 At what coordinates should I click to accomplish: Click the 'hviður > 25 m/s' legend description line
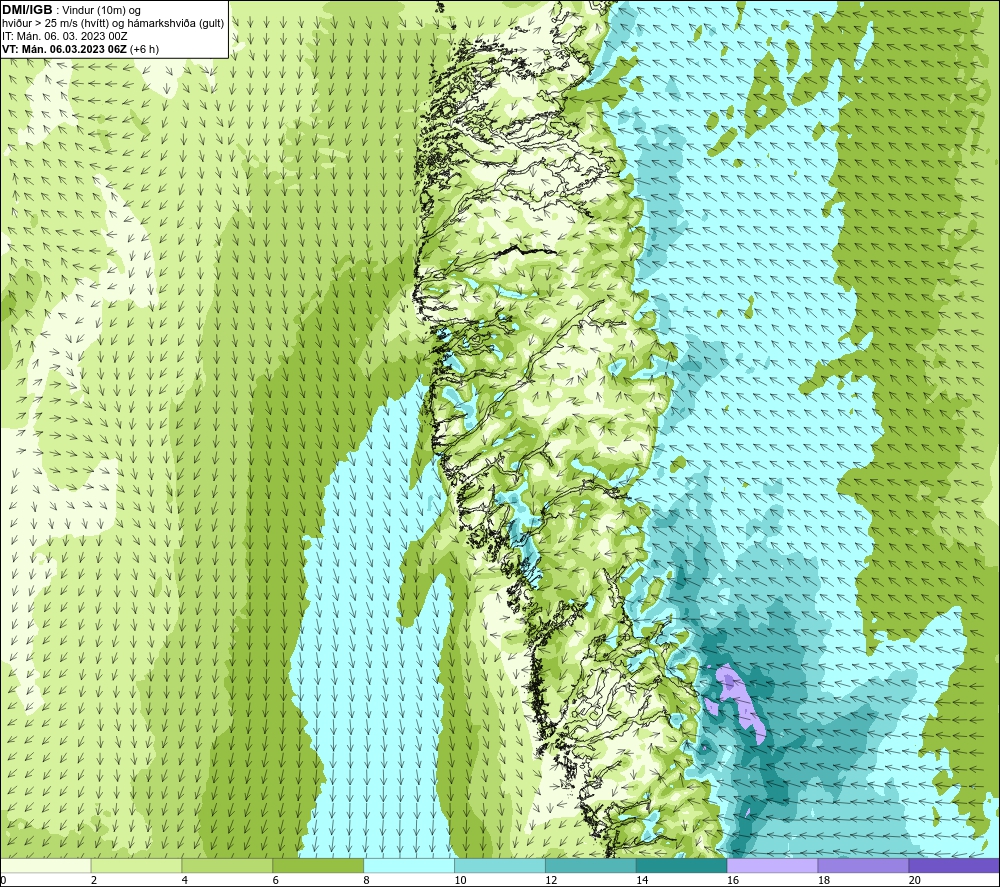tap(113, 23)
